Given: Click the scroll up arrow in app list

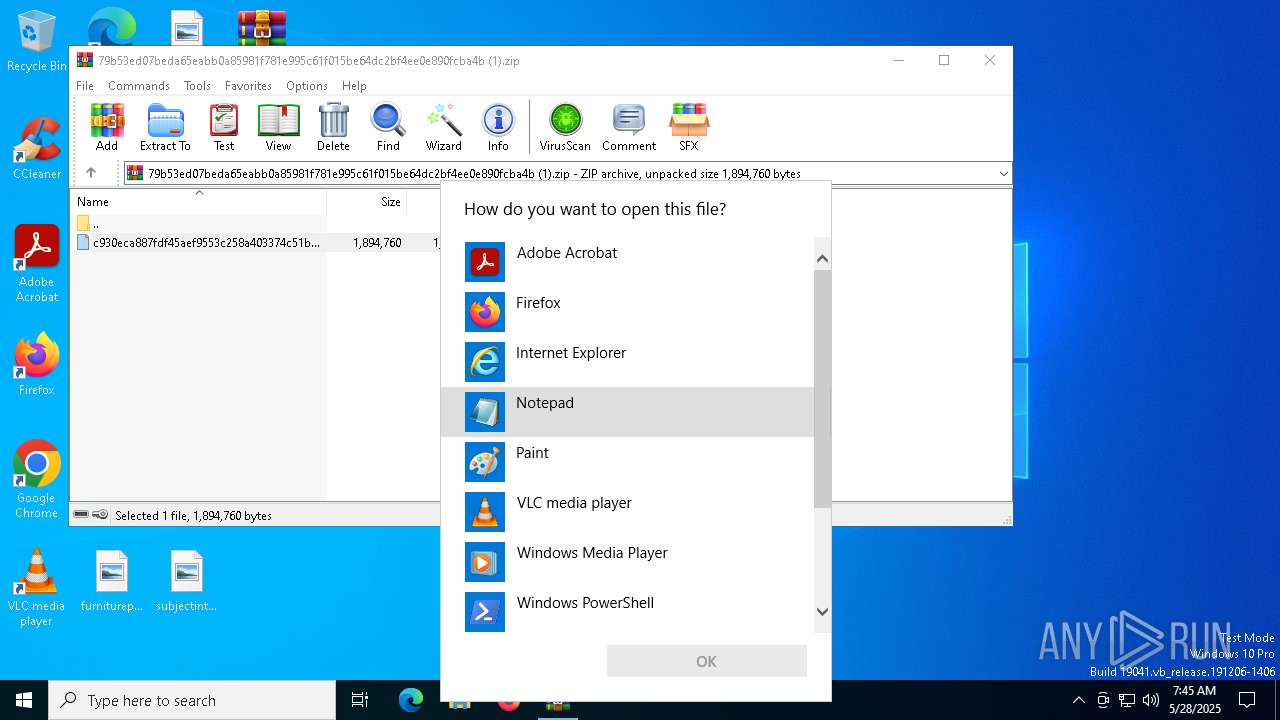Looking at the screenshot, I should click(x=822, y=259).
